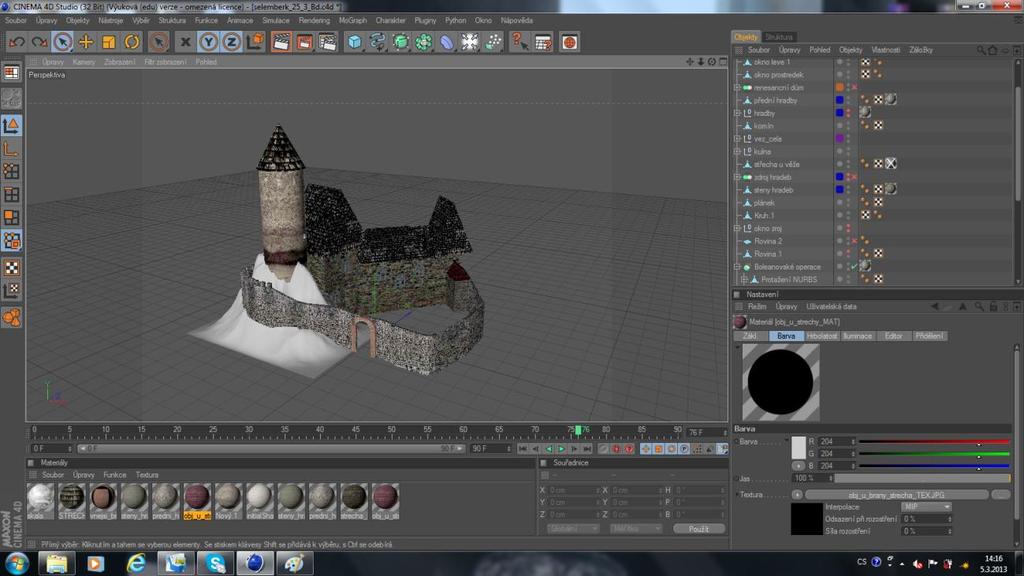Open Internet Explorer in the taskbar
The image size is (1024, 576).
[x=136, y=563]
